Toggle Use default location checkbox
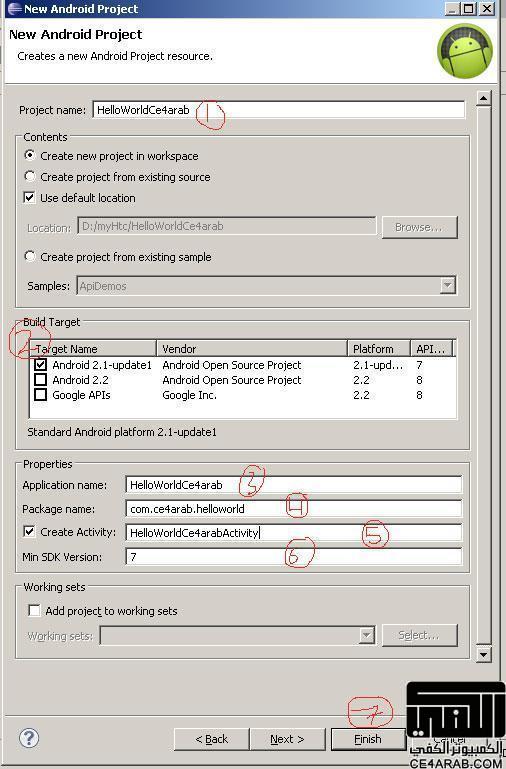Viewport: 506px width, 769px height. tap(29, 197)
